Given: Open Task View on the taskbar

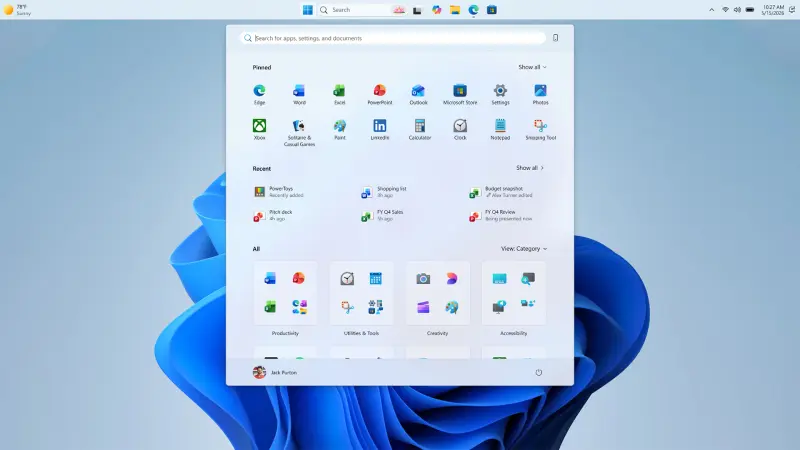Looking at the screenshot, I should coord(417,10).
